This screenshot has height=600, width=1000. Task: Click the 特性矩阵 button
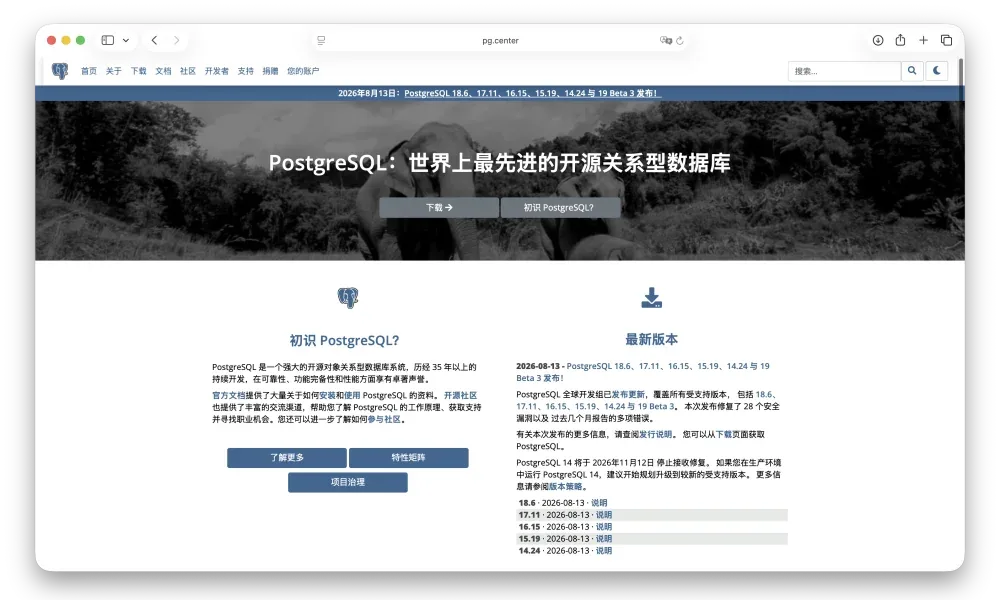pos(408,458)
